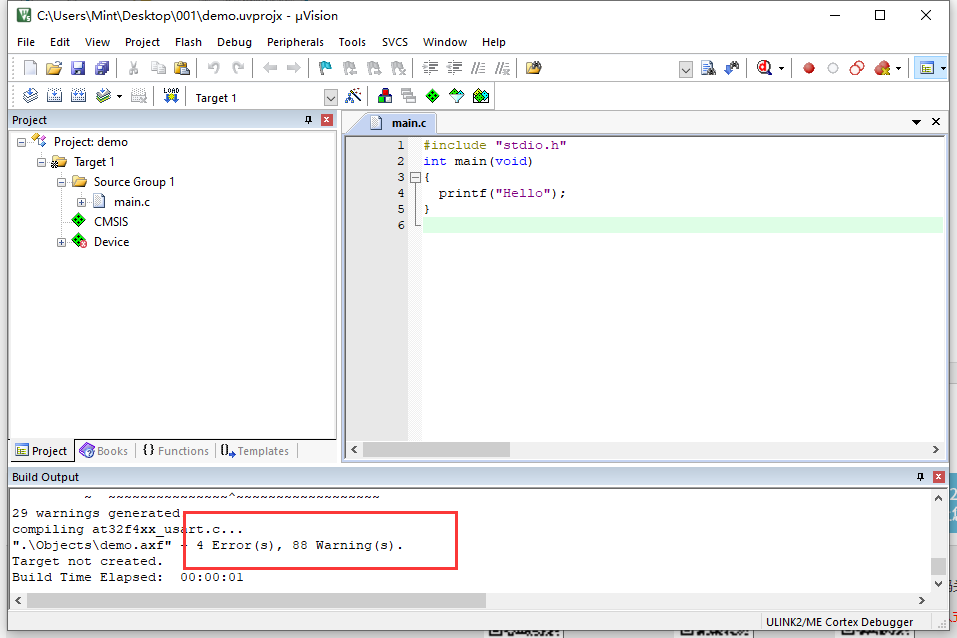Click line 4 printf code text
The image size is (957, 638).
(x=502, y=194)
